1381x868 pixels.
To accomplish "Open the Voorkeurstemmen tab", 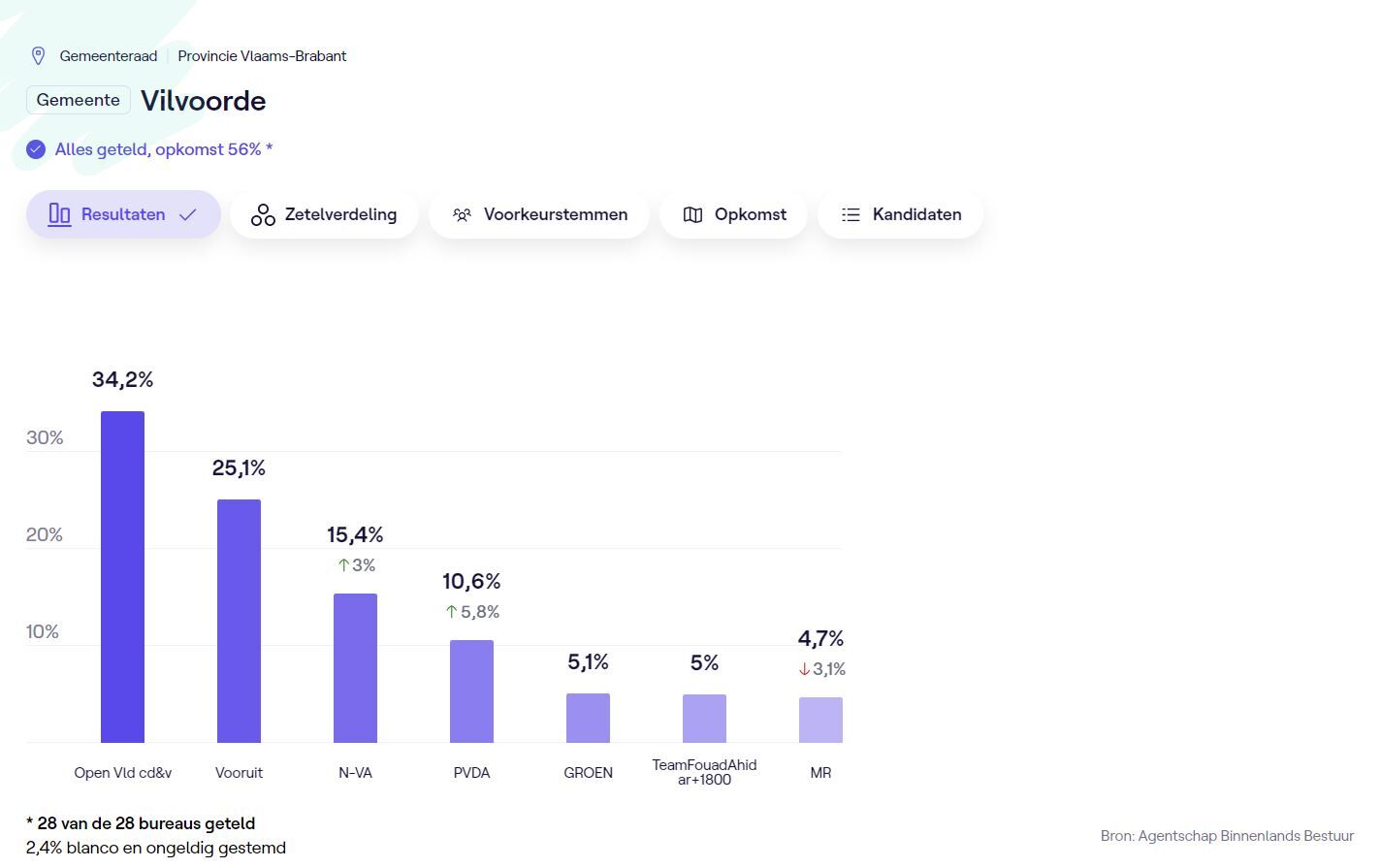I will [x=539, y=214].
